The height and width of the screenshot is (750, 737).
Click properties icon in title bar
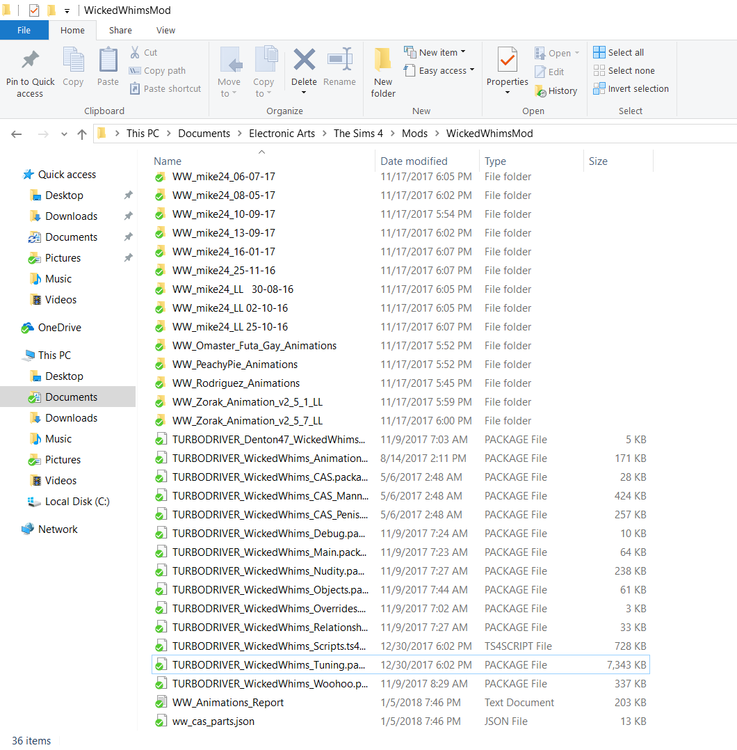pos(34,10)
